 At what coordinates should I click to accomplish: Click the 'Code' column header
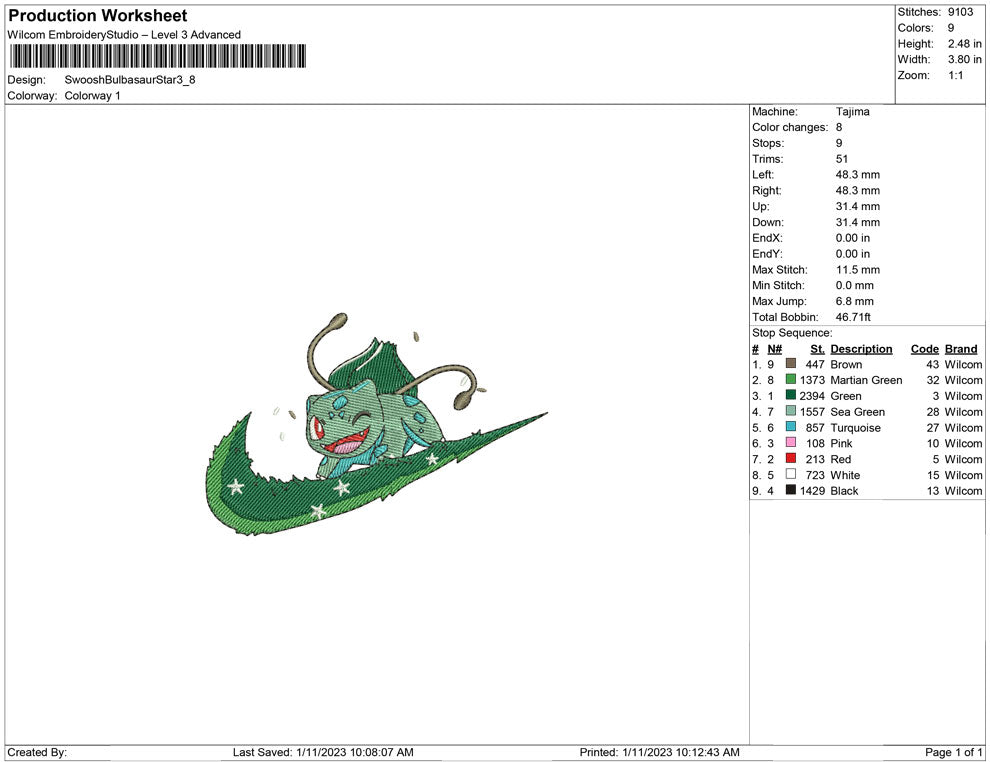click(x=924, y=349)
